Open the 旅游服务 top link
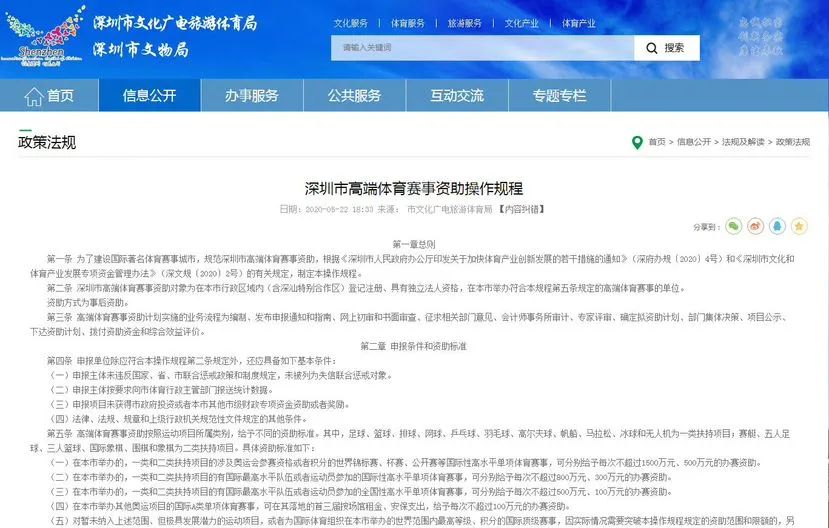829x528 pixels. pyautogui.click(x=463, y=22)
